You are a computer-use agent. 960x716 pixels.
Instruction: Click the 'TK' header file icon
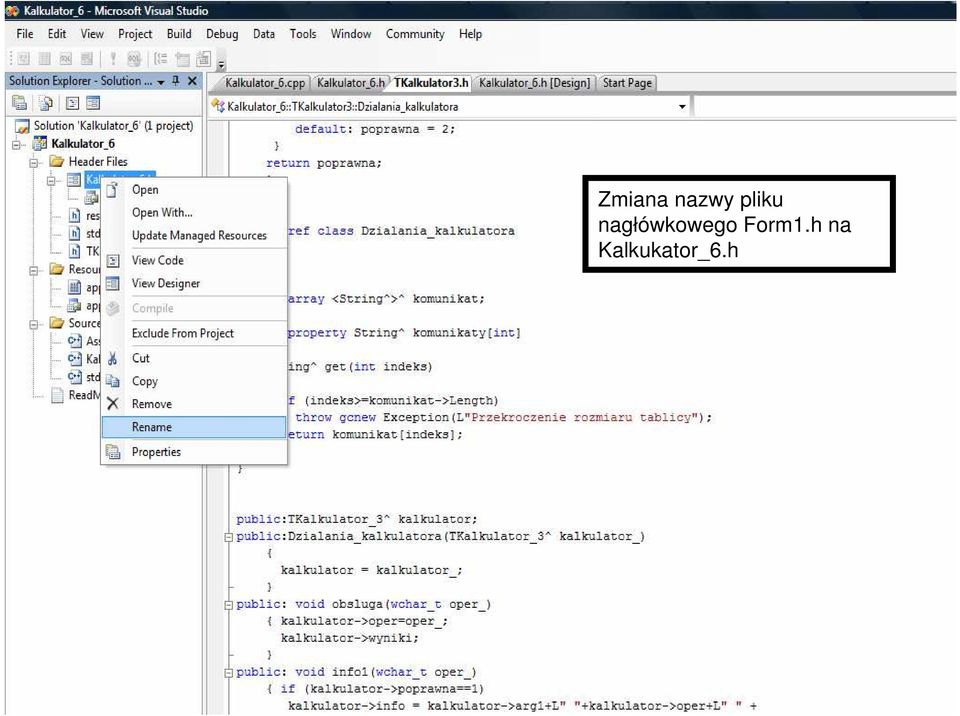[74, 251]
